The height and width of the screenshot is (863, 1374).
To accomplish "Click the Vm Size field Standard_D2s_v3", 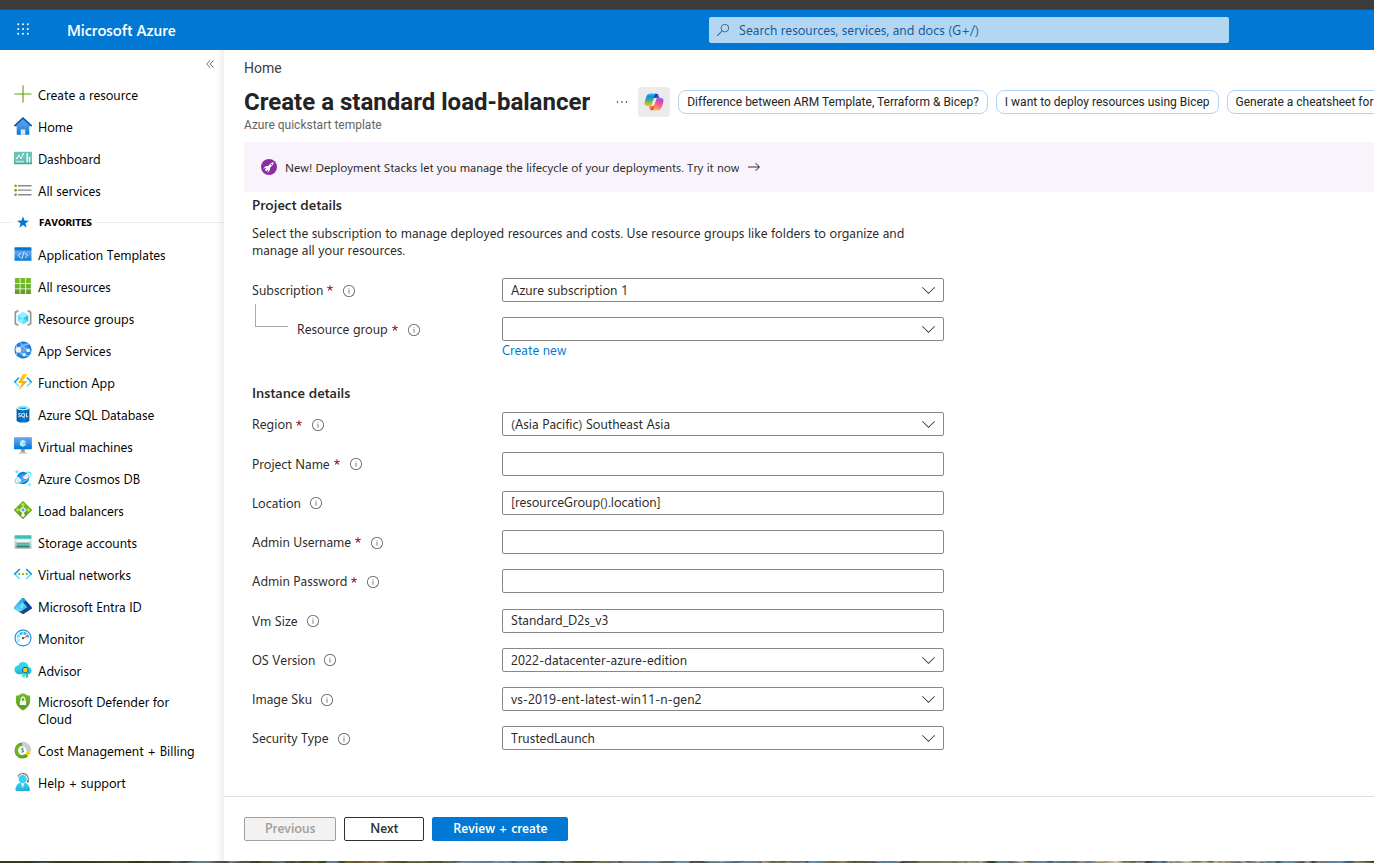I will click(x=723, y=621).
